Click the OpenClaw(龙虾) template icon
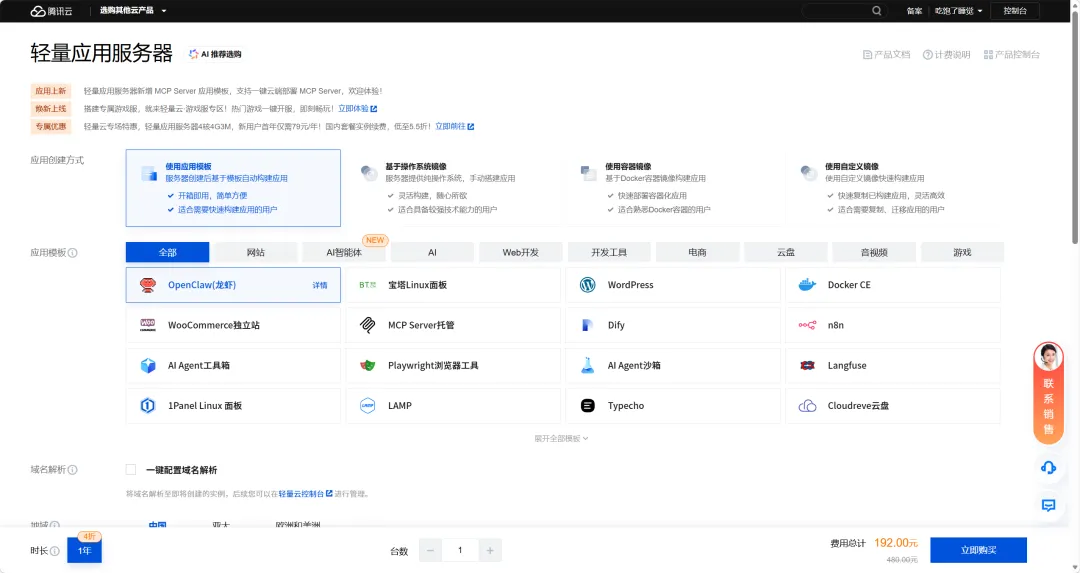Viewport: 1080px width, 573px height. point(147,285)
